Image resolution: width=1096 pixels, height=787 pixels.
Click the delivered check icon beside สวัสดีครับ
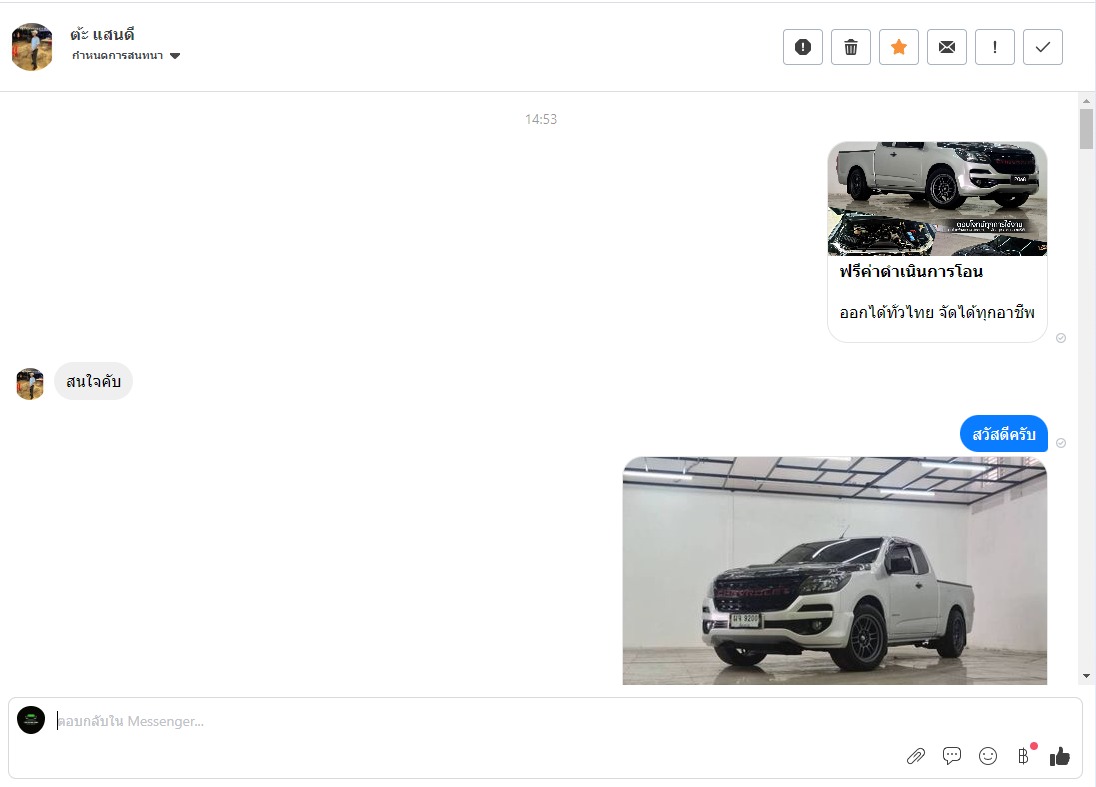click(1061, 443)
